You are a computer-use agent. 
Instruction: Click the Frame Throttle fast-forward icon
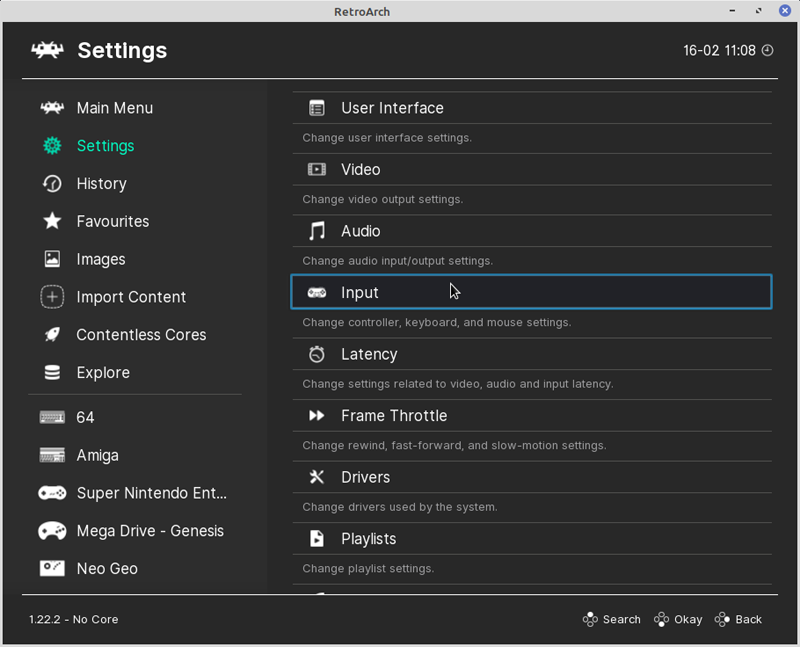(x=317, y=416)
